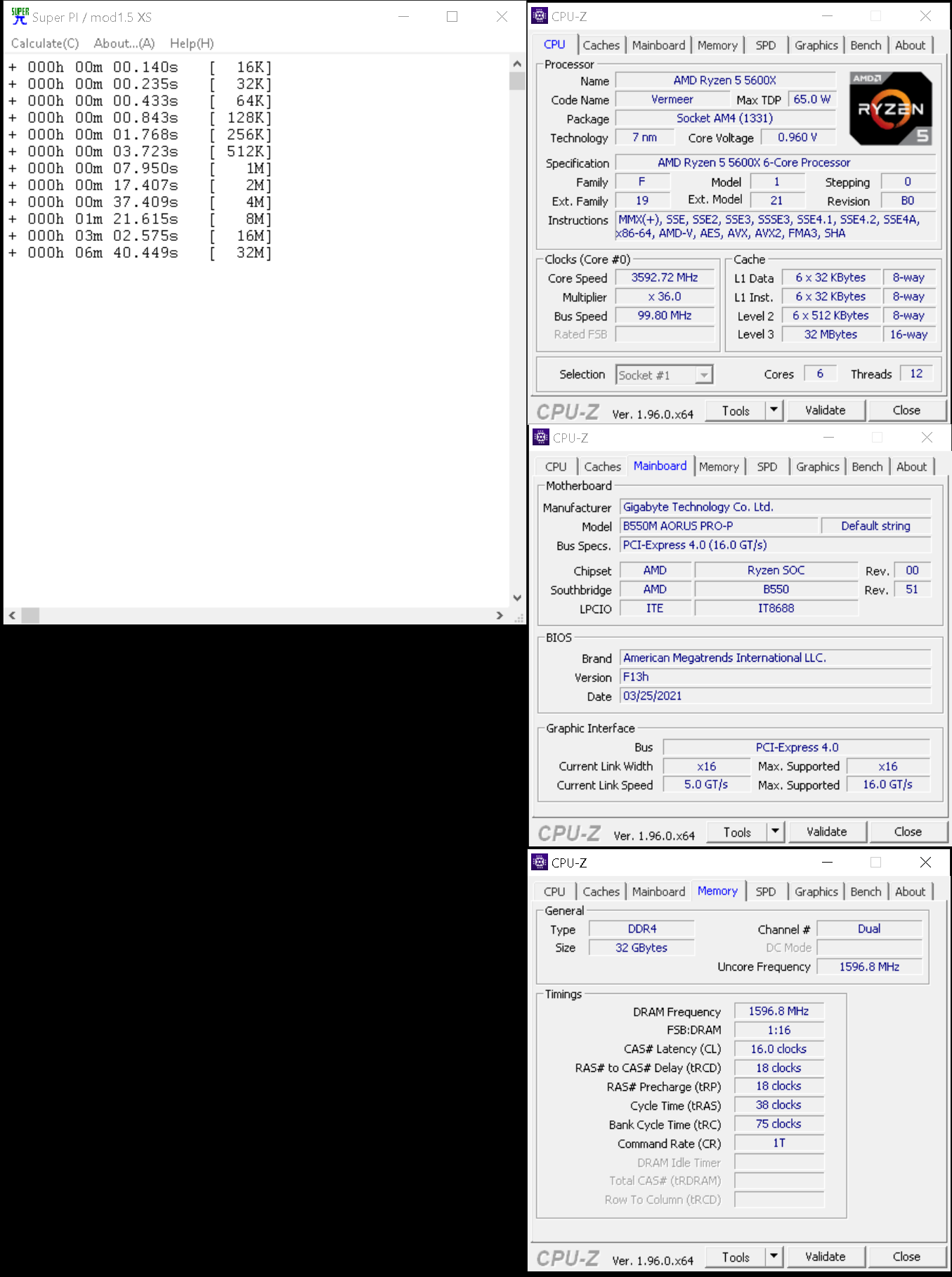Click the Core Speed value 3592.72 MHz

[x=665, y=277]
